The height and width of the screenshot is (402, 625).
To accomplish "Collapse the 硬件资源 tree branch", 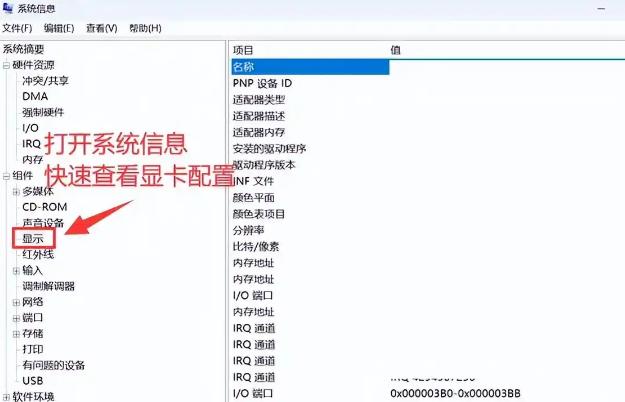I will (x=6, y=65).
